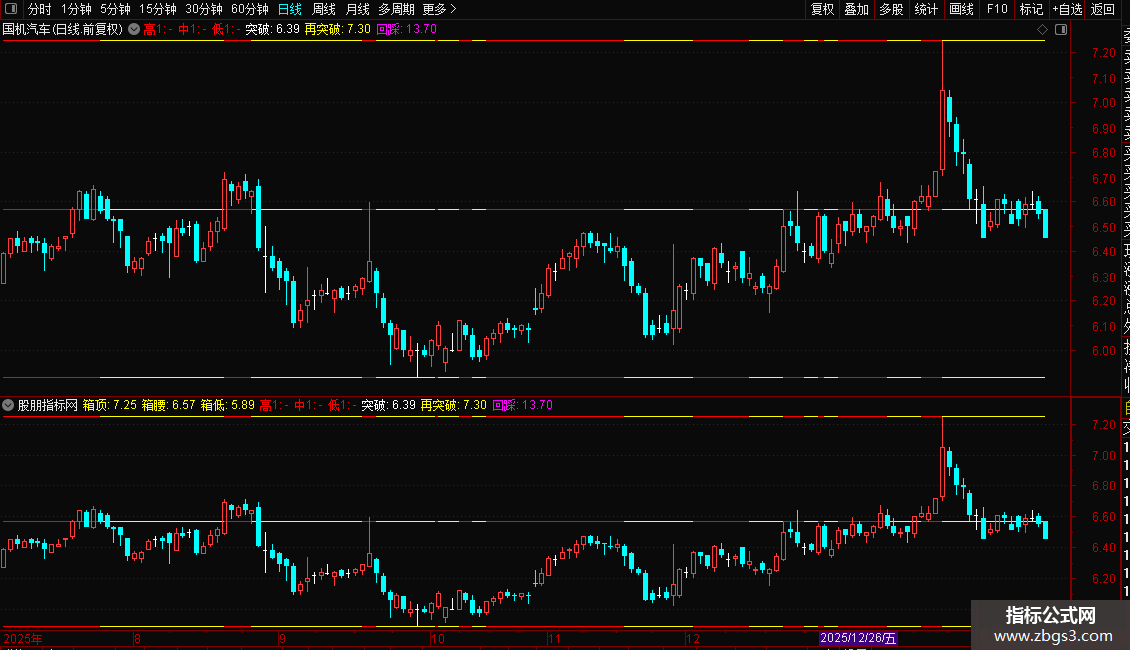Add stock via +自选 button
Viewport: 1130px width, 650px height.
point(1067,9)
